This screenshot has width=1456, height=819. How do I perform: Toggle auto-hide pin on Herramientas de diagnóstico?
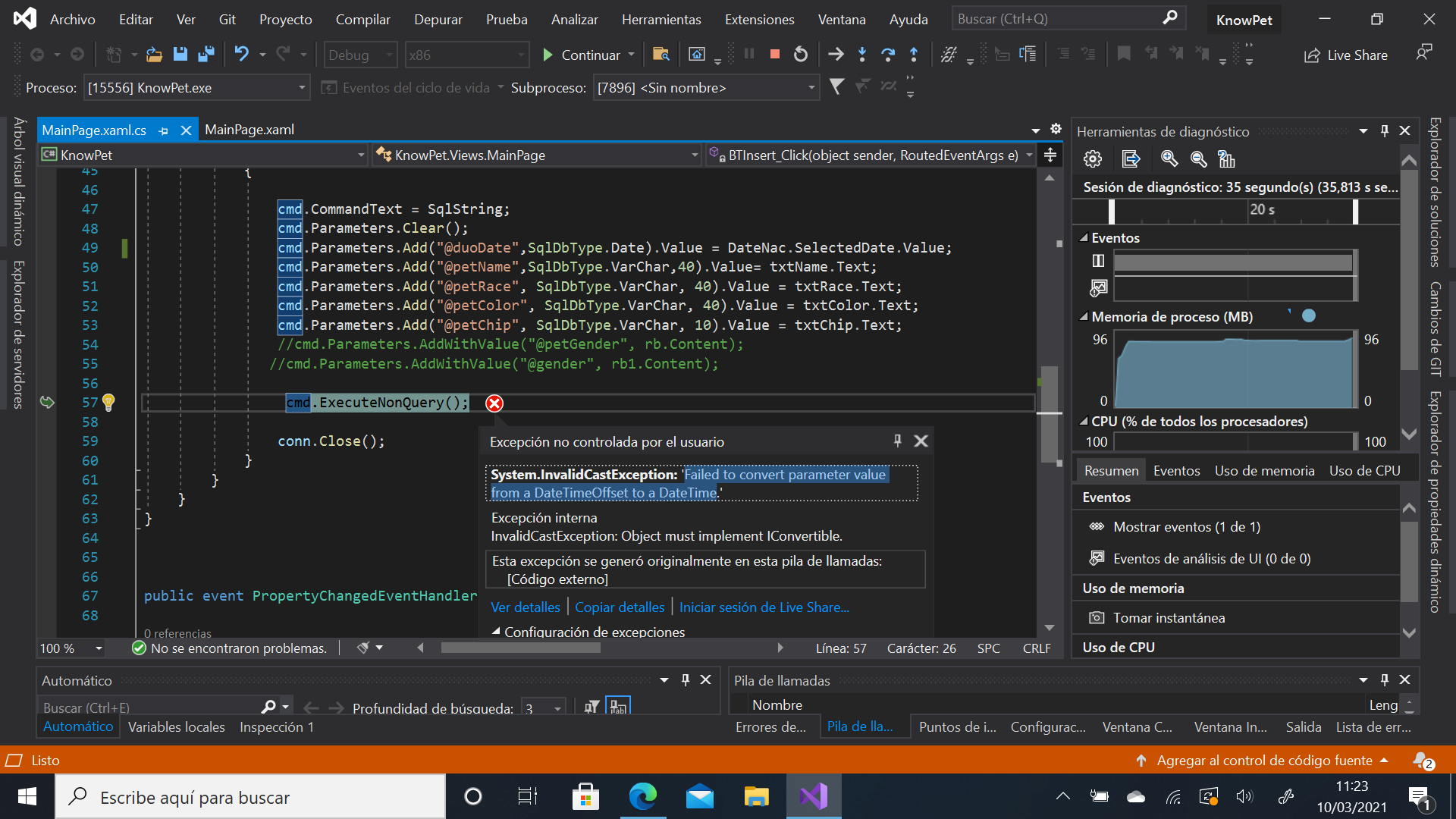click(1385, 130)
